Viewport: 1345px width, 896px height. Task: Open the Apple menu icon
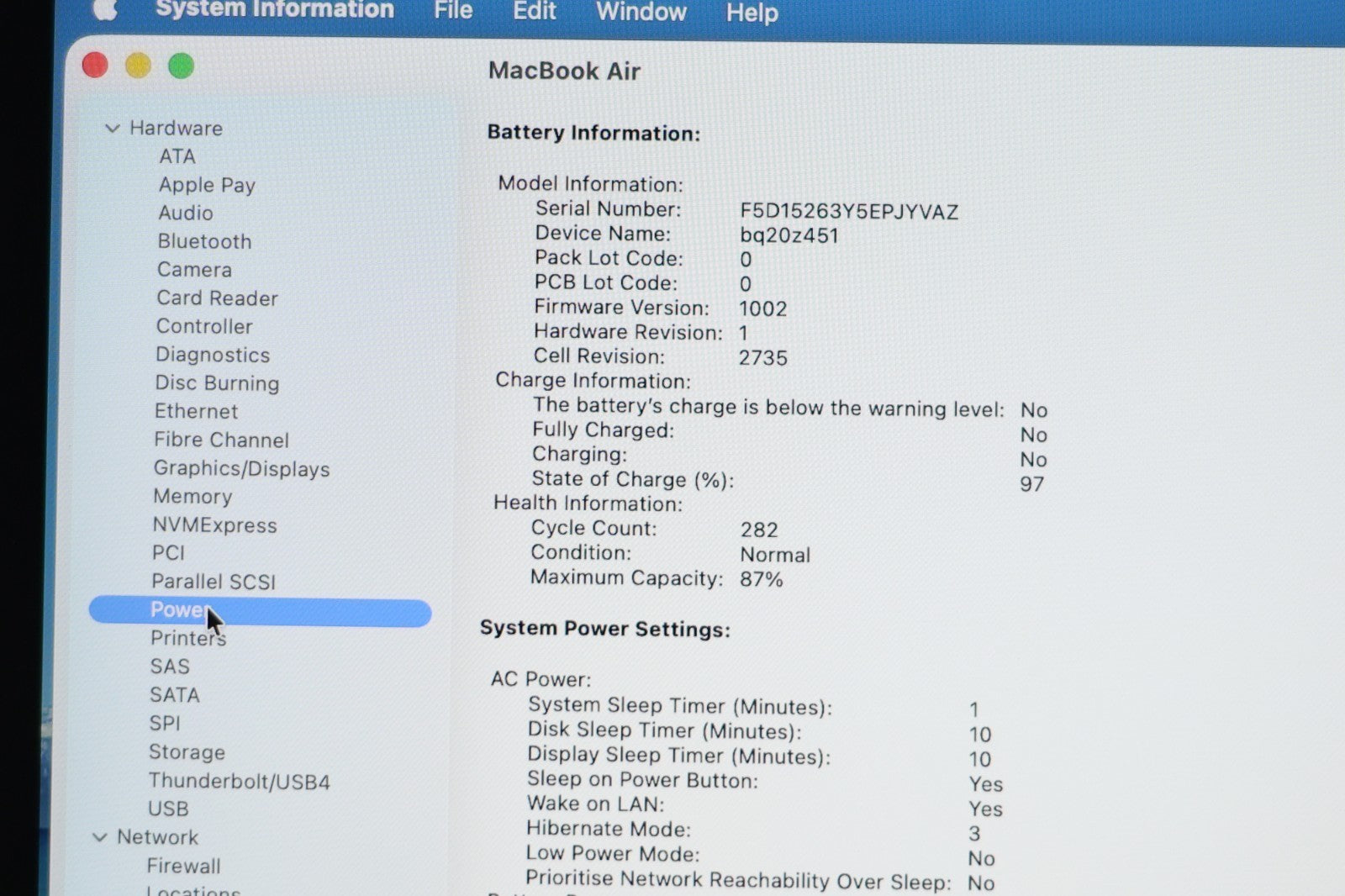click(104, 8)
